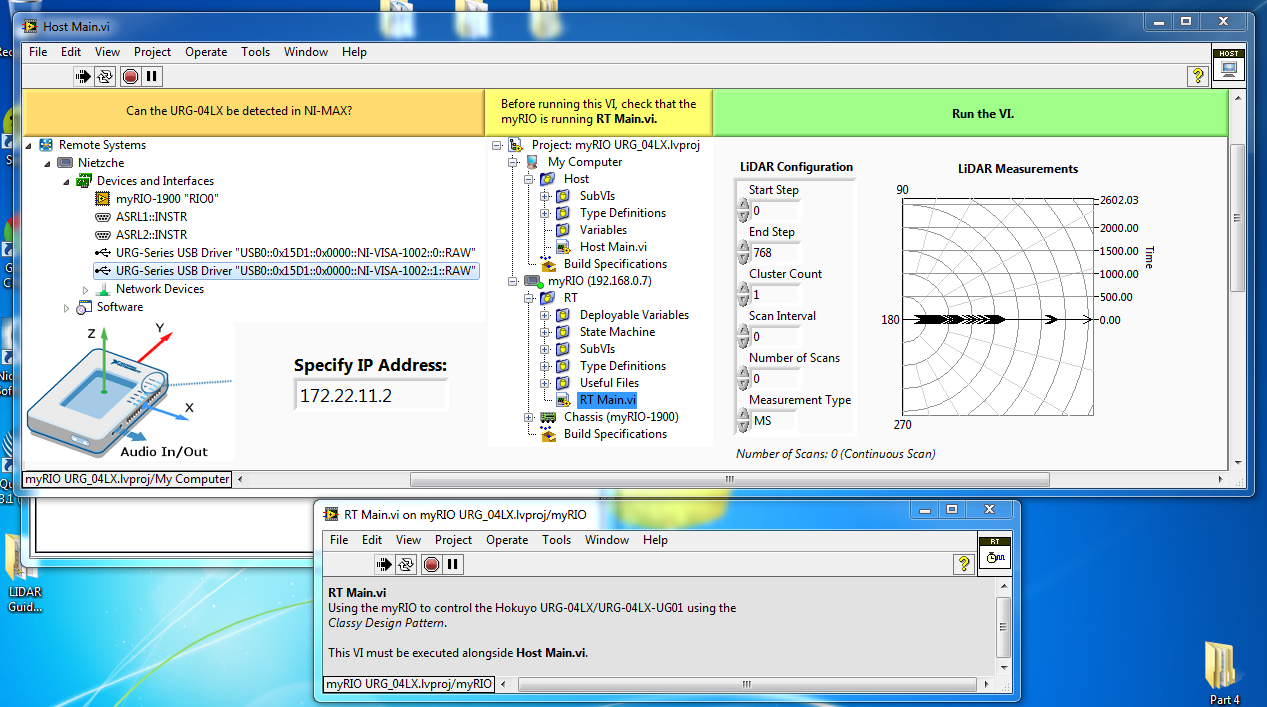Open Part 4 folder on the desktop
Image resolution: width=1267 pixels, height=707 pixels.
(x=1222, y=672)
